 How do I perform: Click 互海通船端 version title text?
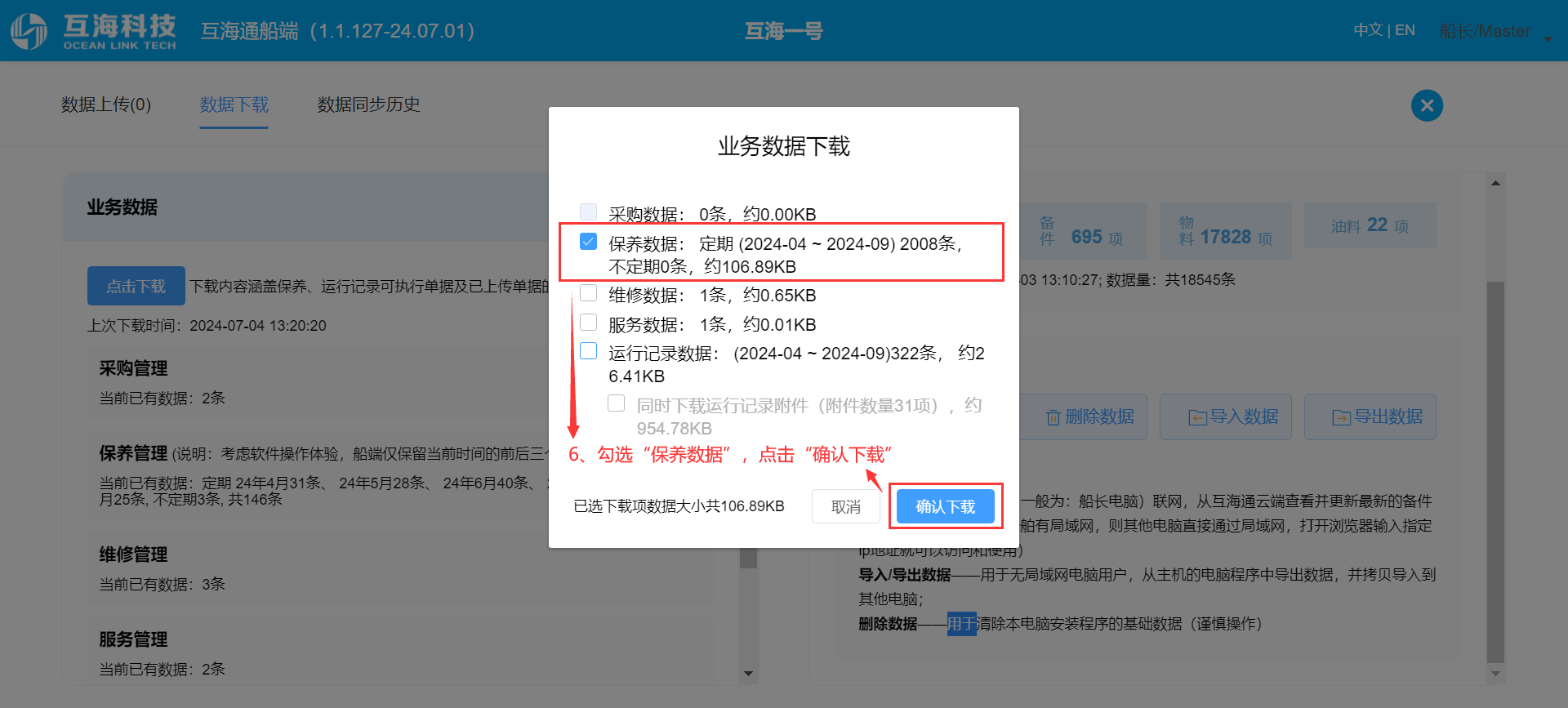coord(337,31)
